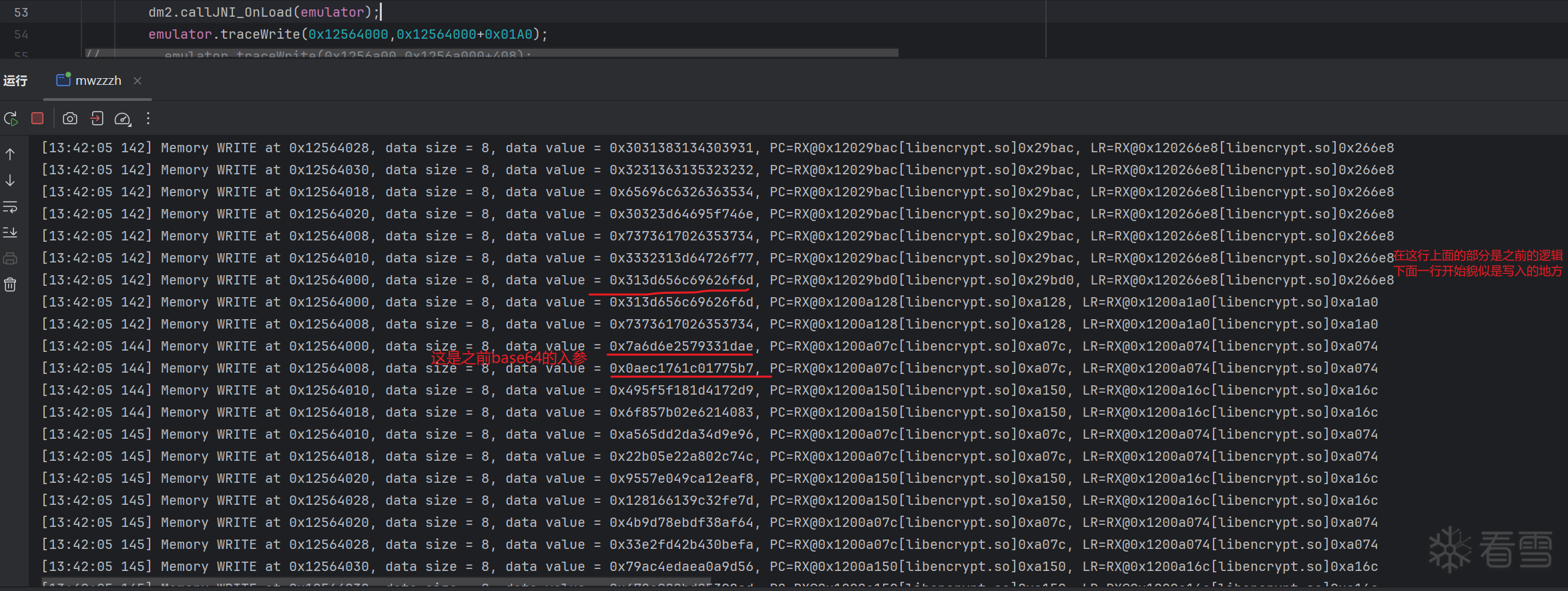1568x591 pixels.
Task: Rerun the mwzzzh run configuration
Action: click(11, 119)
